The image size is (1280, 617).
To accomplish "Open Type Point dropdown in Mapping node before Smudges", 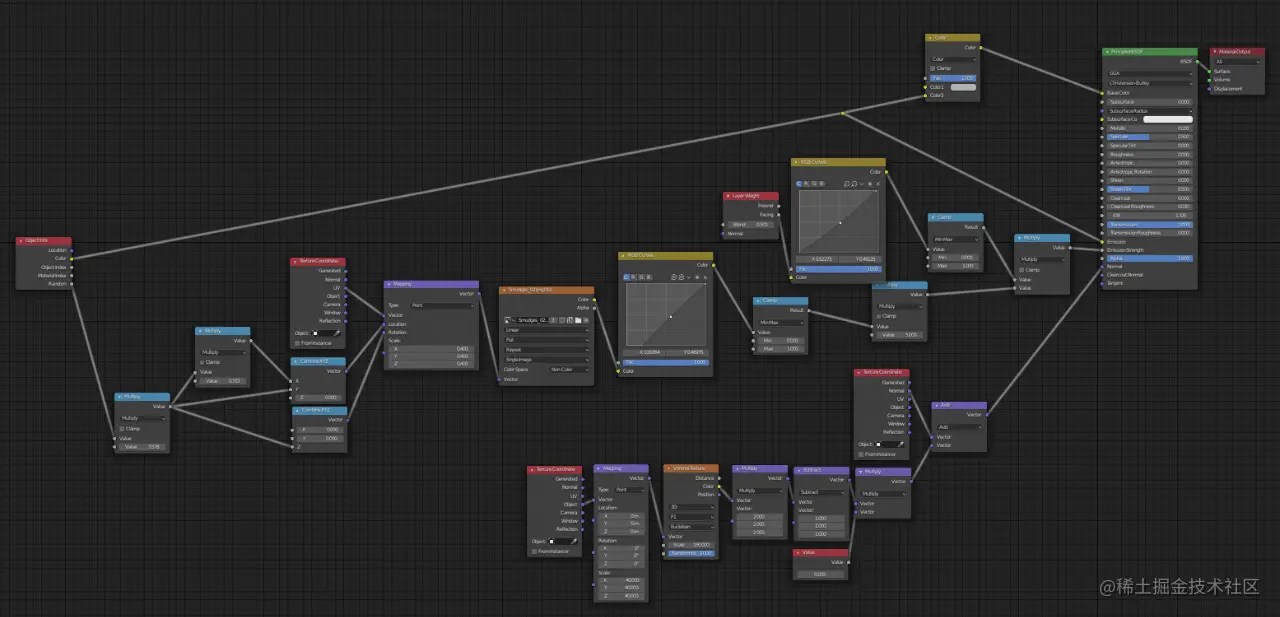I will click(x=442, y=305).
